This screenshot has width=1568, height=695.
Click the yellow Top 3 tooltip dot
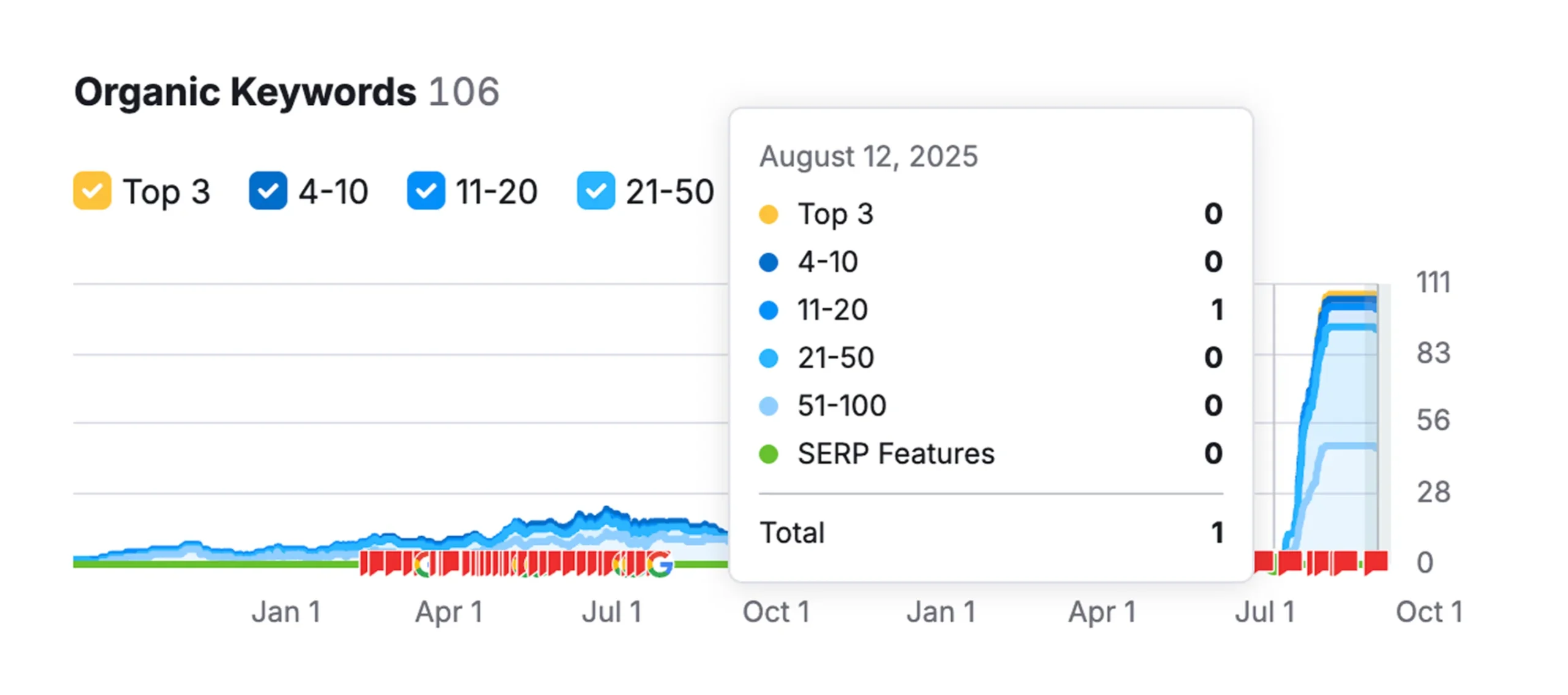(x=768, y=215)
